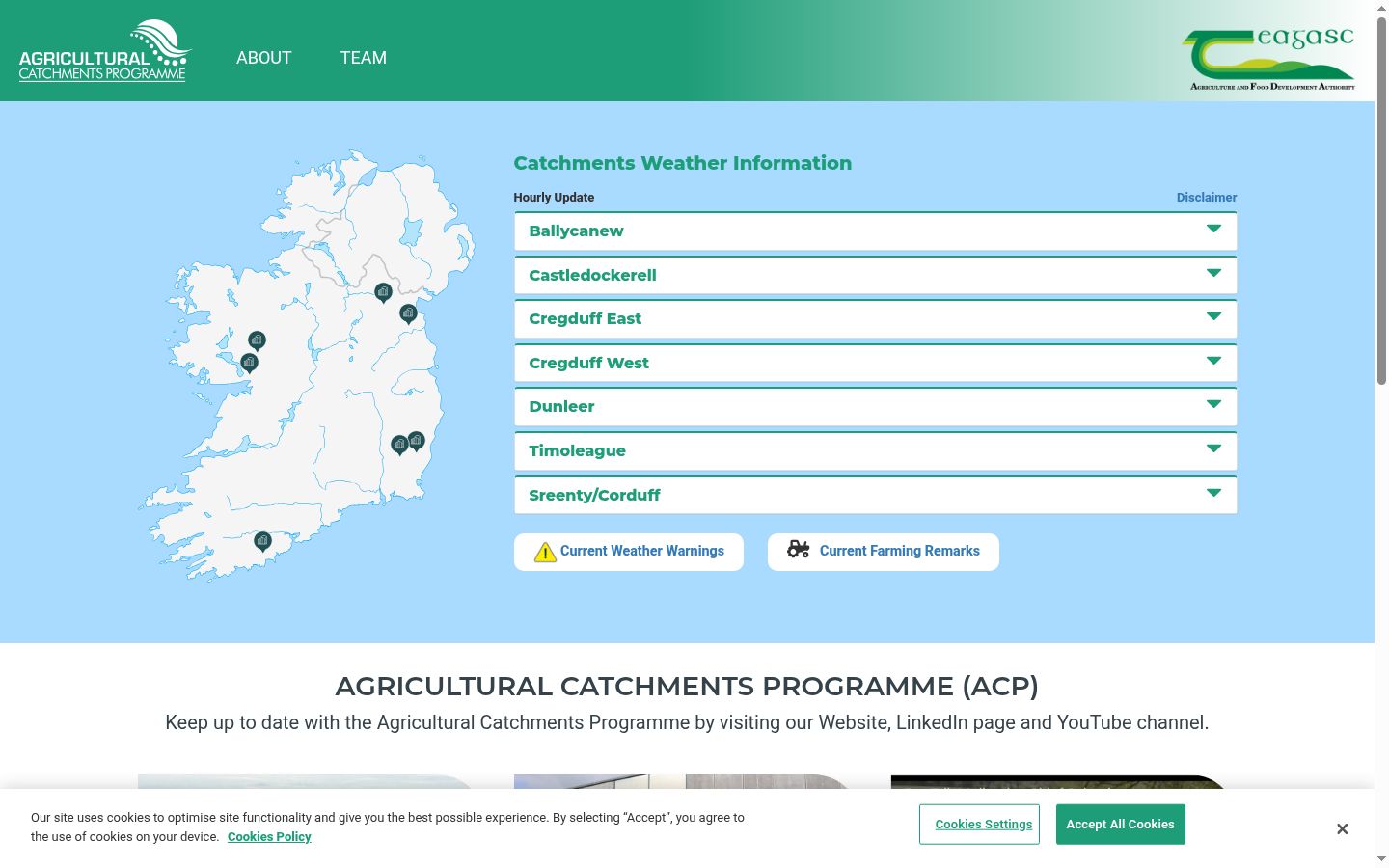Screen dimensions: 1389x868
Task: Select the northernmost map marker in Monaghan
Action: [383, 292]
